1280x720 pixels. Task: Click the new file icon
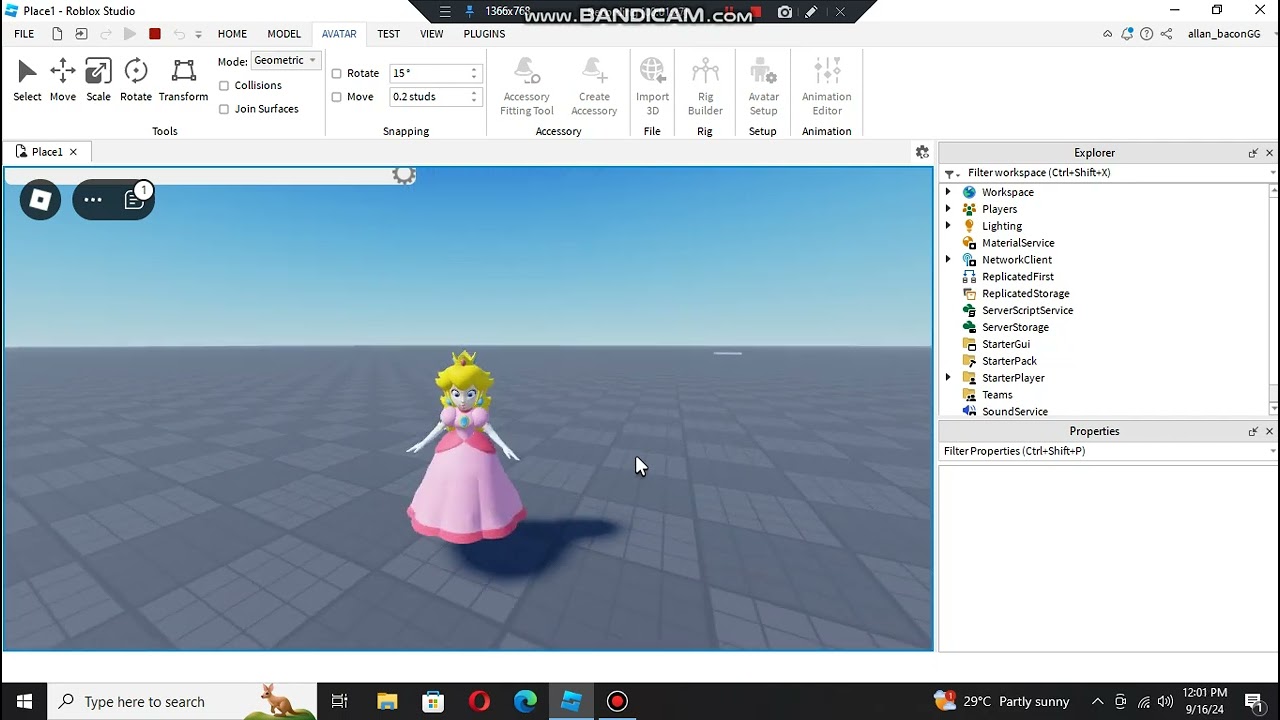click(x=57, y=34)
